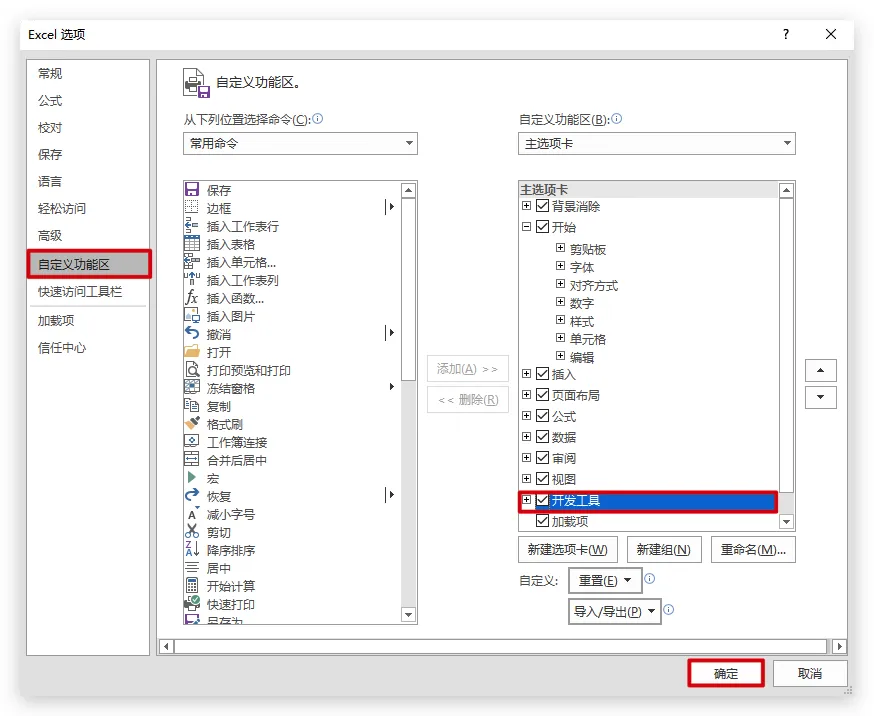
Task: Uncheck the 页面布局 checkbox
Action: coord(542,394)
